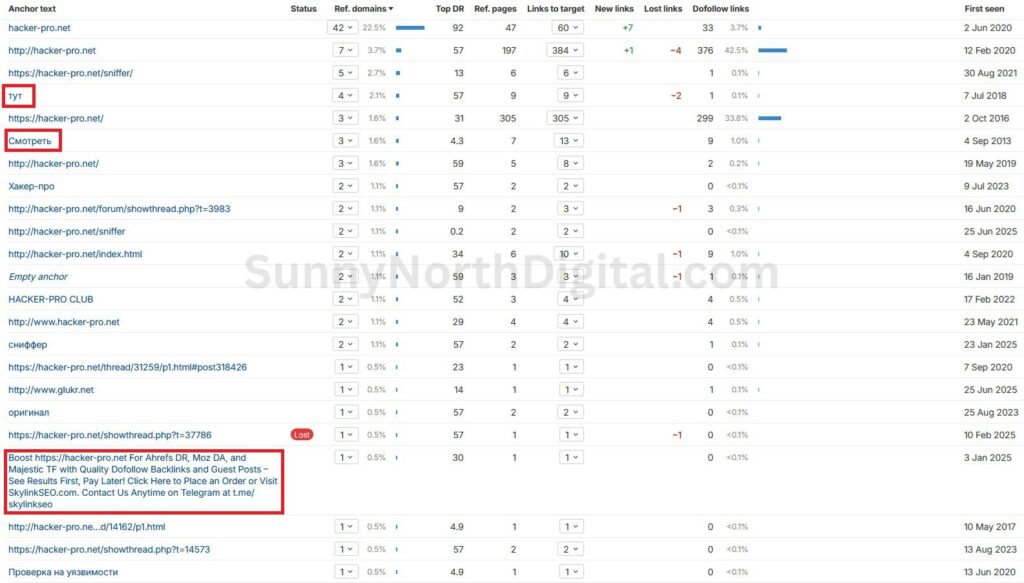Open the hacker-pro.net anchor link in first row

click(x=39, y=28)
